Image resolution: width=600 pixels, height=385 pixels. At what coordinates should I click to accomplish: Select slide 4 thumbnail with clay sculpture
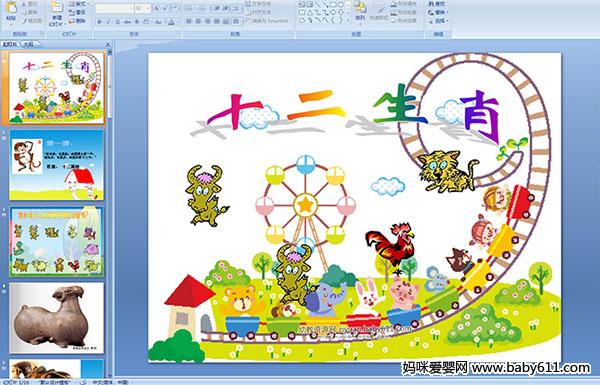click(57, 318)
